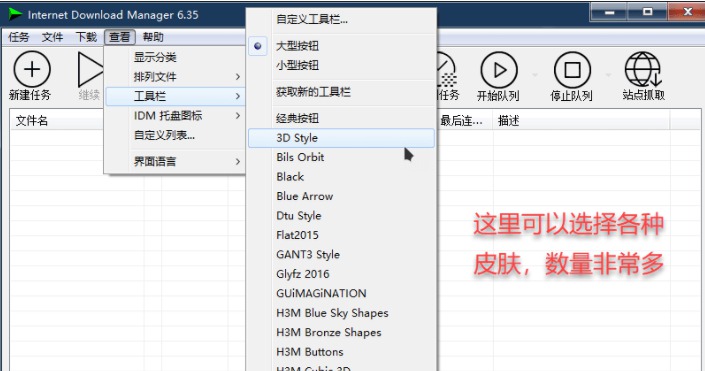Open the 任务 menu
Viewport: 705px width, 371px height.
pos(18,37)
